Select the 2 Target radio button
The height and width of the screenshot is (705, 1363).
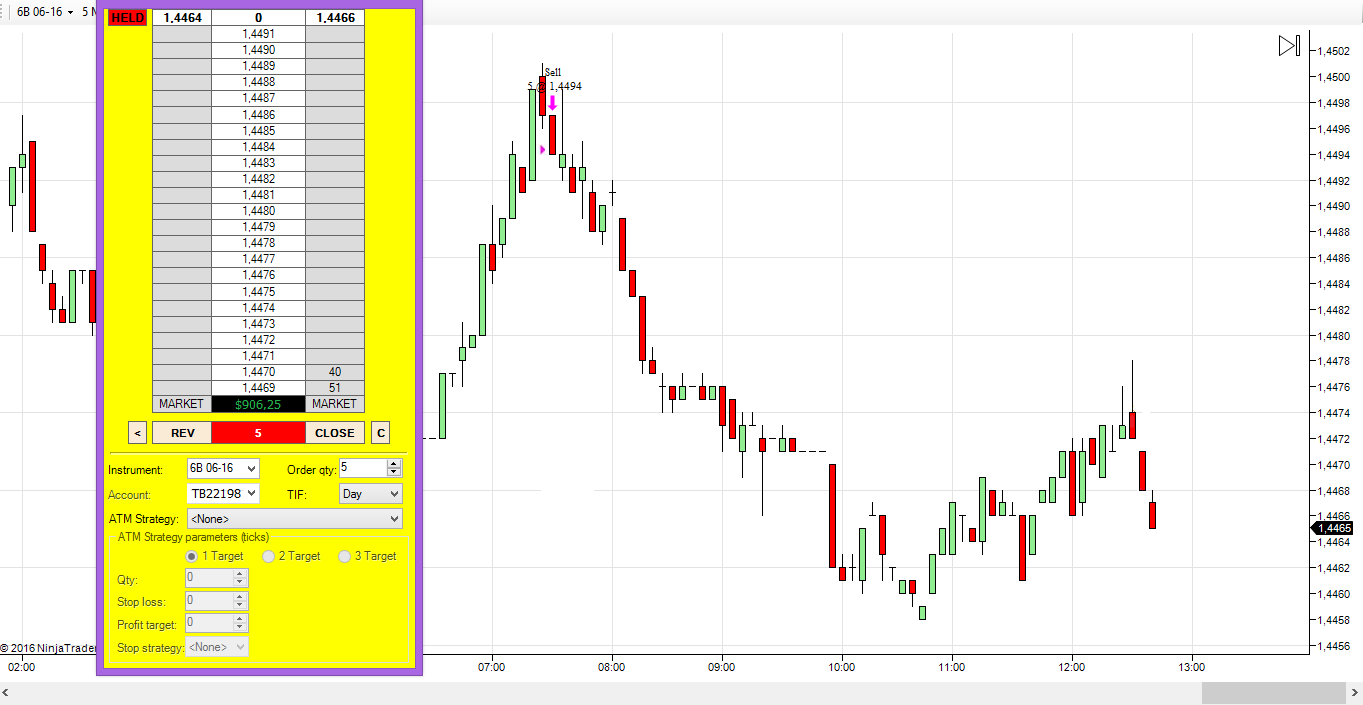268,556
